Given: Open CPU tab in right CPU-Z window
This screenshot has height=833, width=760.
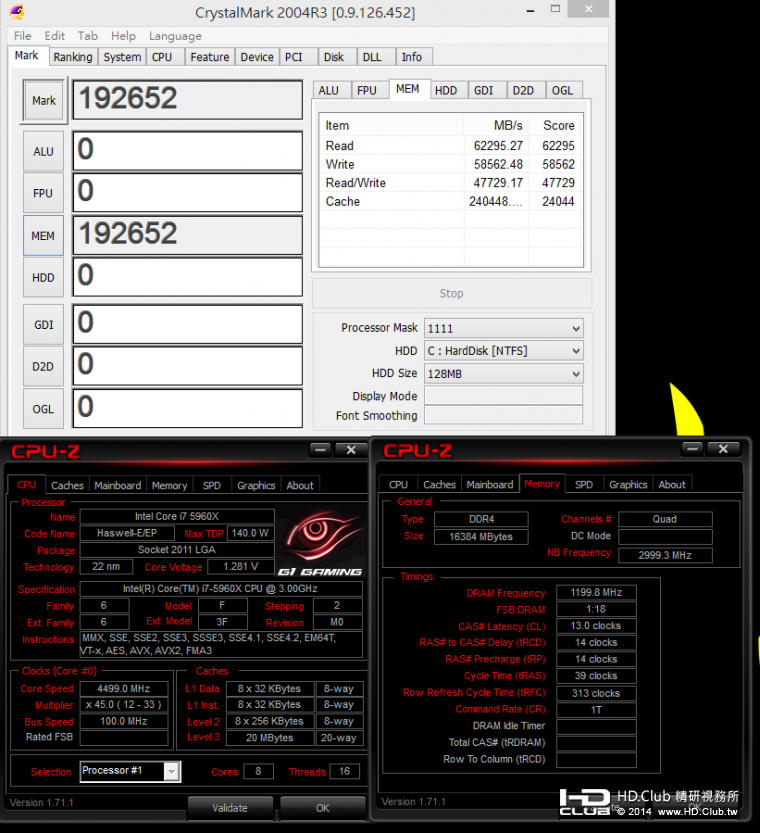Looking at the screenshot, I should click(398, 484).
